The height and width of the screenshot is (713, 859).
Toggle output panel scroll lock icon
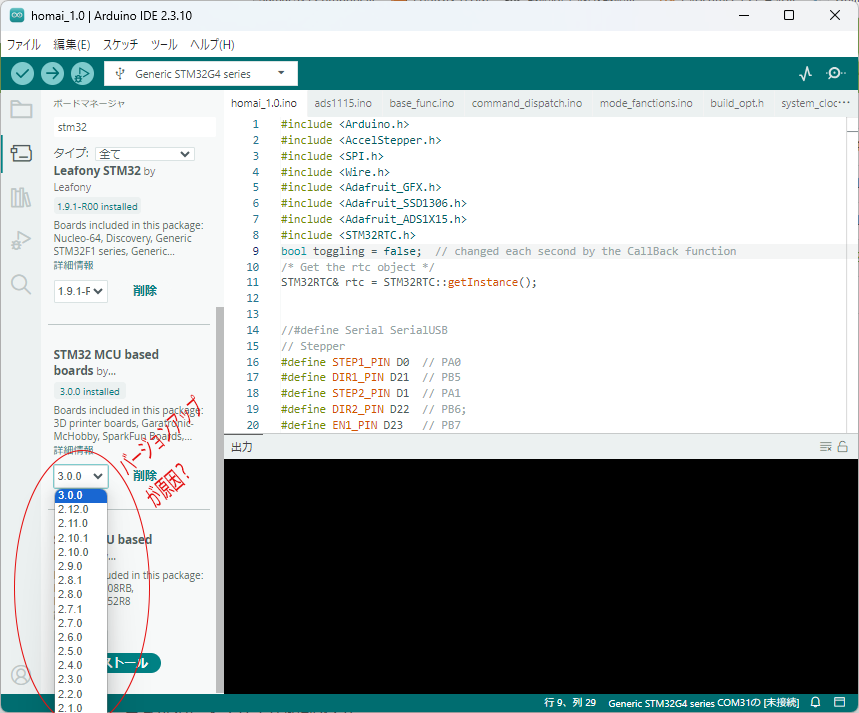coord(843,447)
